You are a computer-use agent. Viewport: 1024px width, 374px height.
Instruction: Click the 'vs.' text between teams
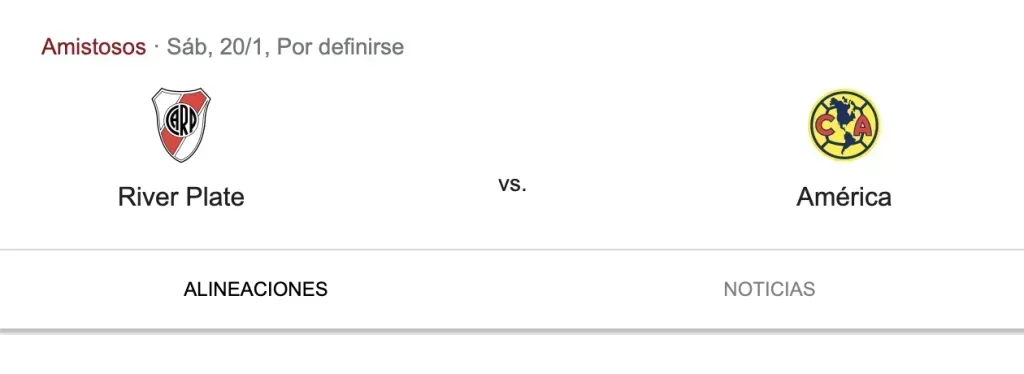513,185
